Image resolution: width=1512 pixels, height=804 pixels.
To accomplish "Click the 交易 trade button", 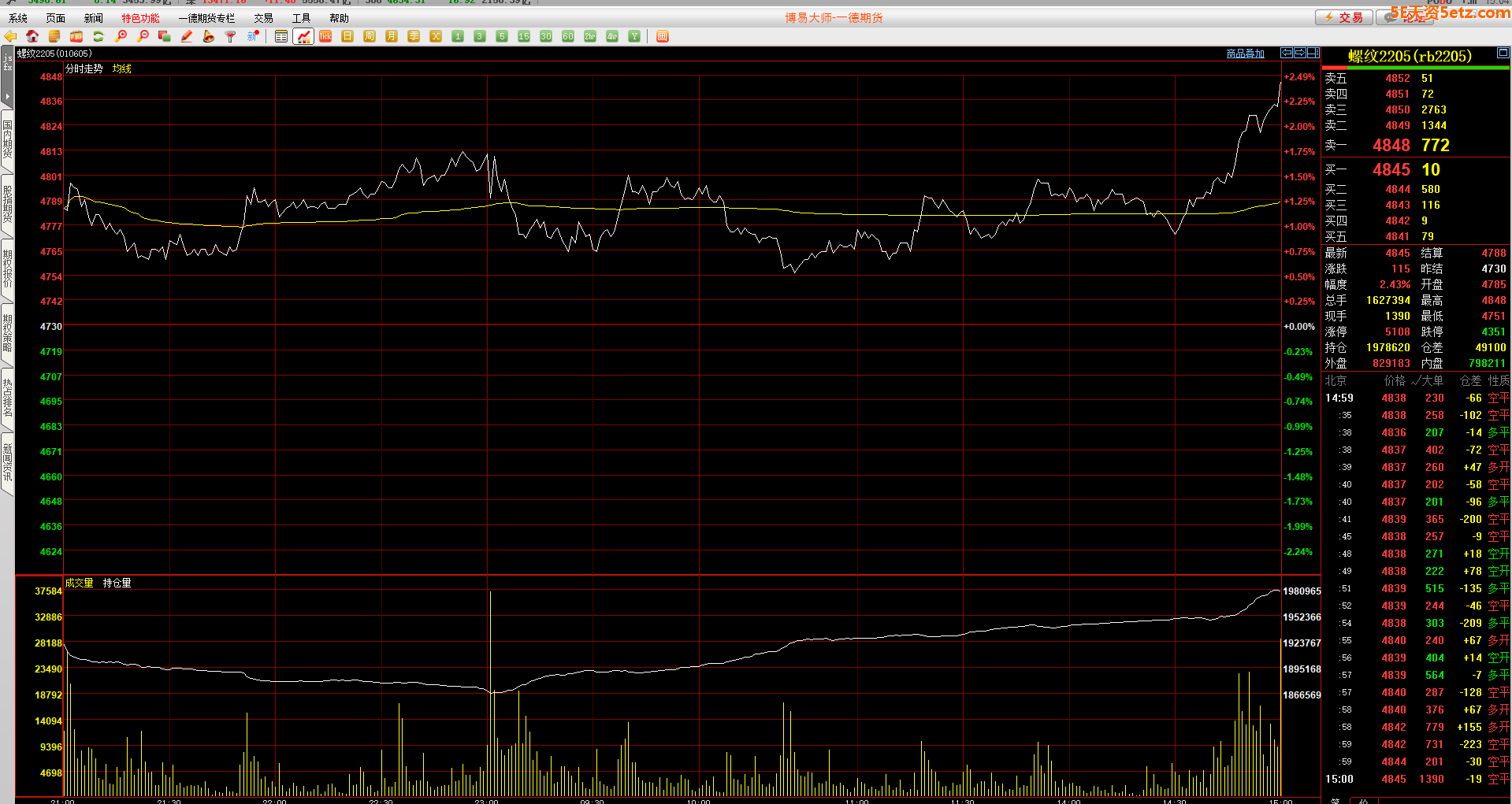I will pos(1344,17).
